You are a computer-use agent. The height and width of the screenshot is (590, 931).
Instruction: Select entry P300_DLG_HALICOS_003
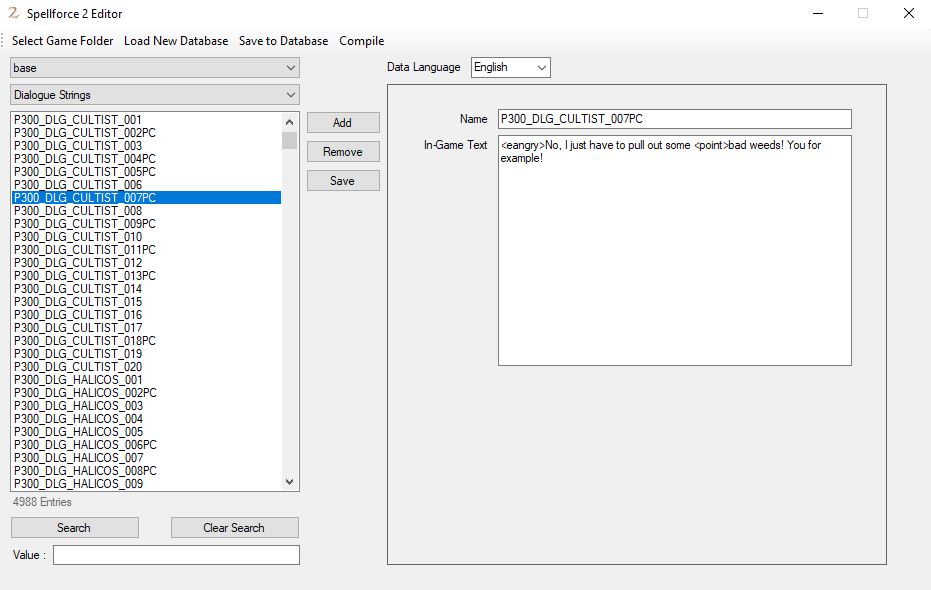pyautogui.click(x=146, y=406)
